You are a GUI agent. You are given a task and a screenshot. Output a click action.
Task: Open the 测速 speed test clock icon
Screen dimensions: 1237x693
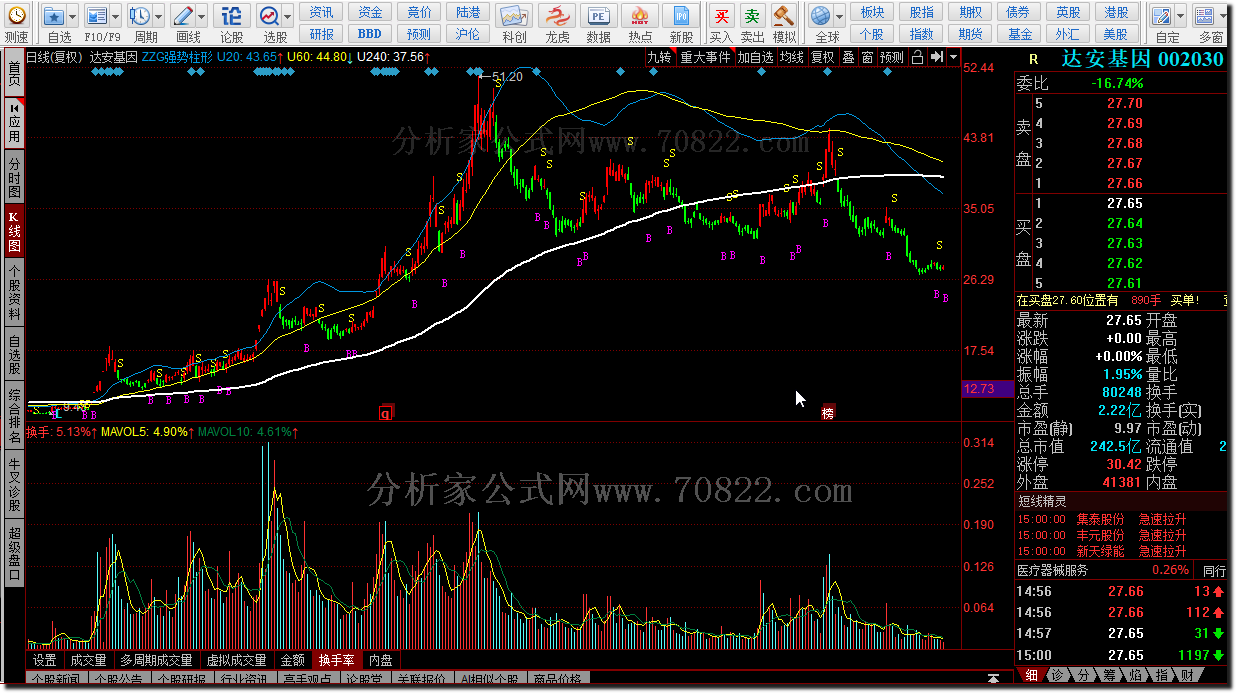17,15
